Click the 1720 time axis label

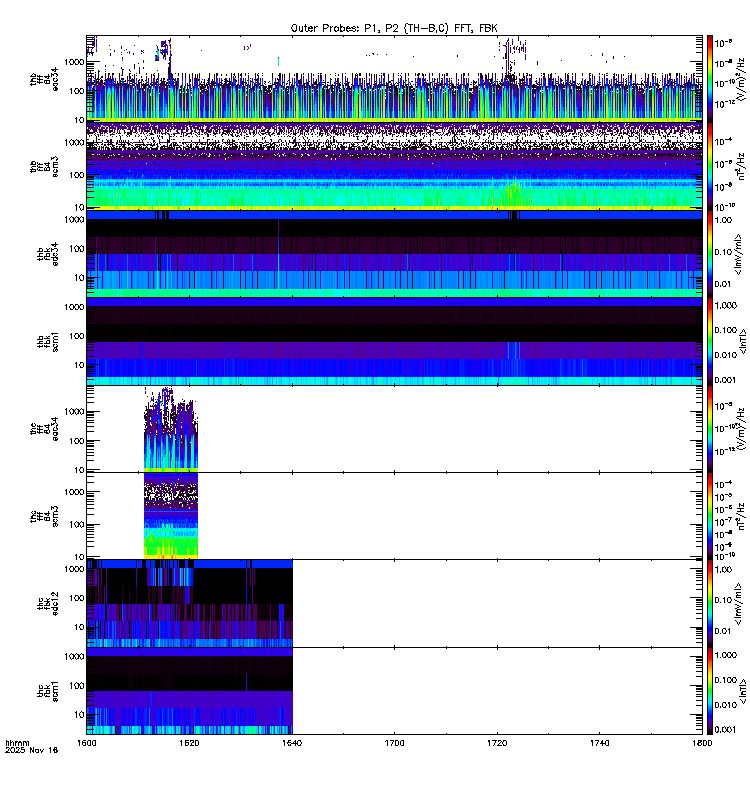497,743
